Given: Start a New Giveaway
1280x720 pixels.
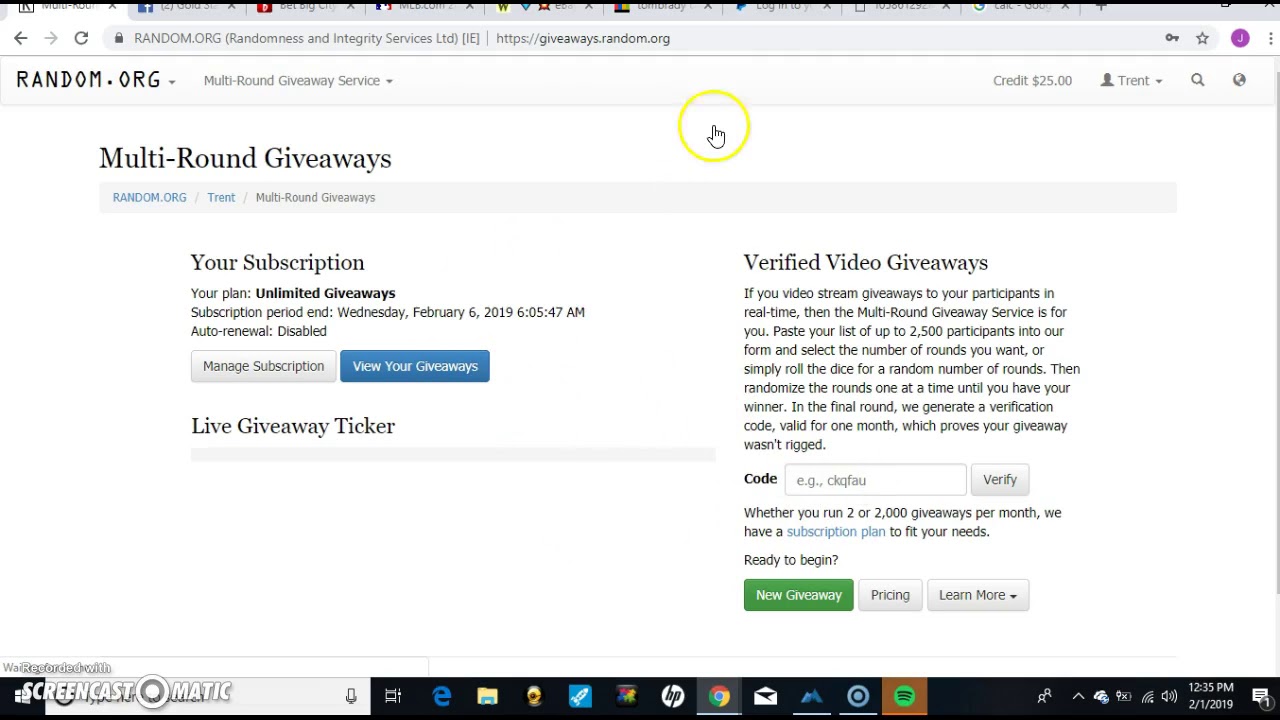Looking at the screenshot, I should (x=799, y=595).
